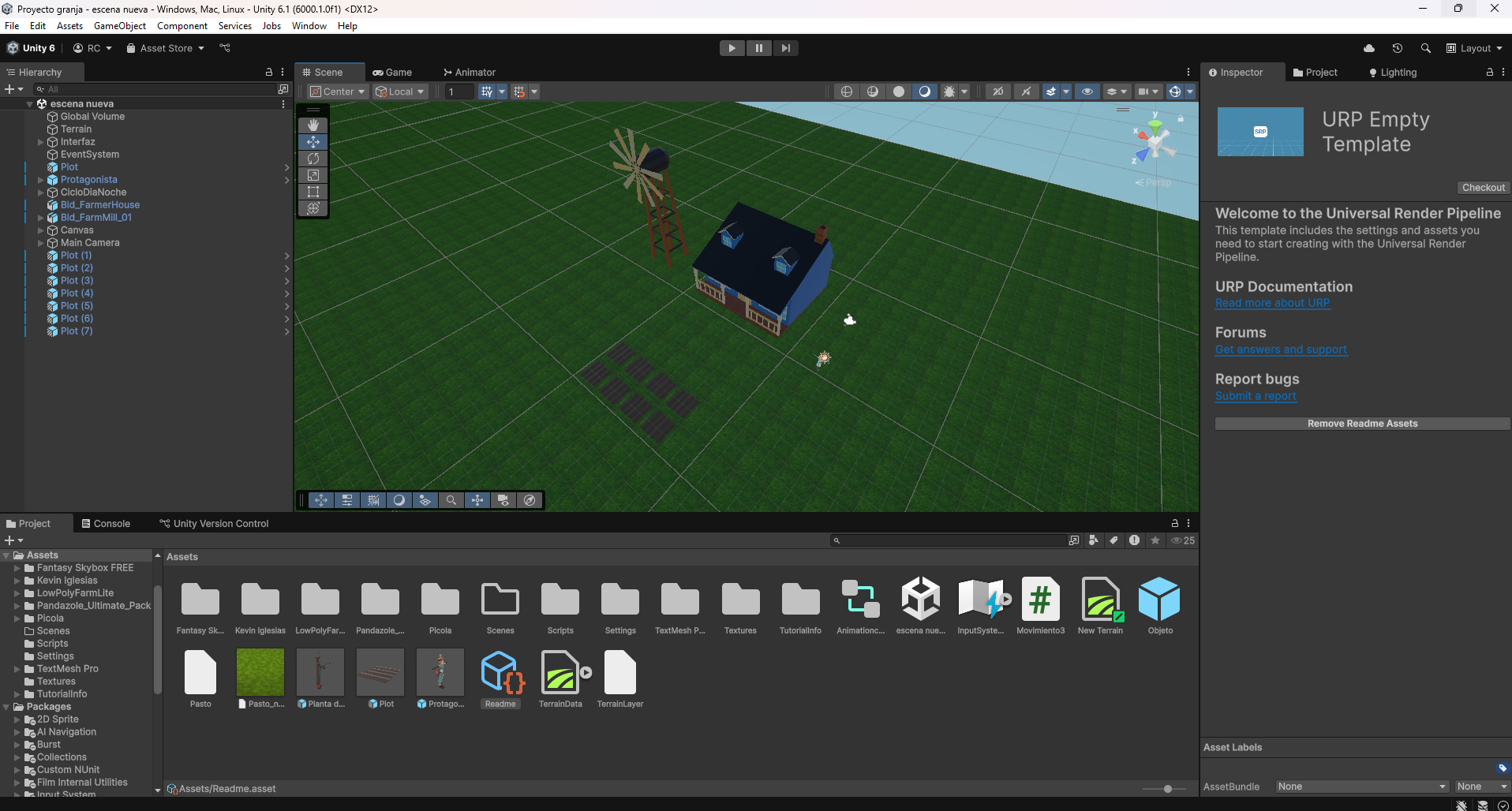The image size is (1512, 811).
Task: Open the cloud services icon
Action: (1369, 48)
